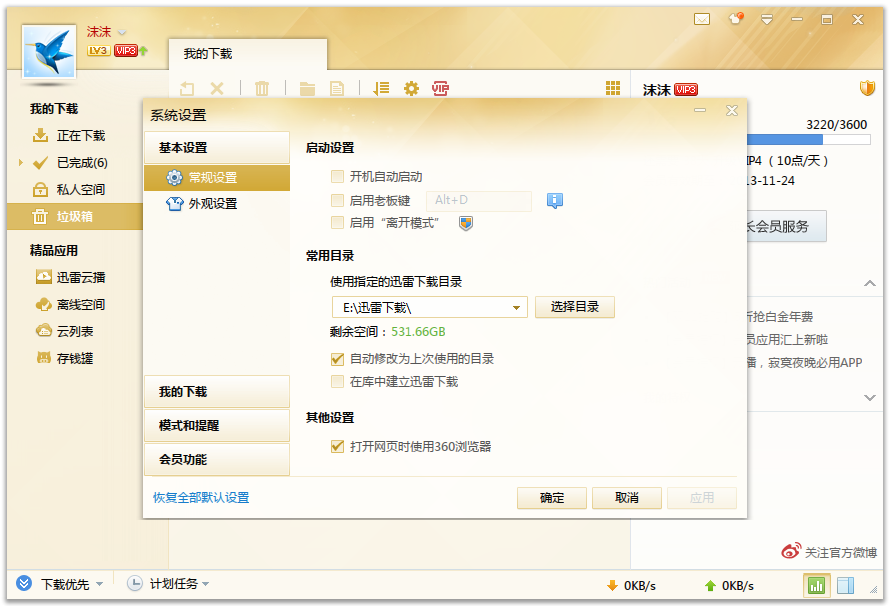
Task: Enable 启用老板键 checkbox
Action: point(337,200)
